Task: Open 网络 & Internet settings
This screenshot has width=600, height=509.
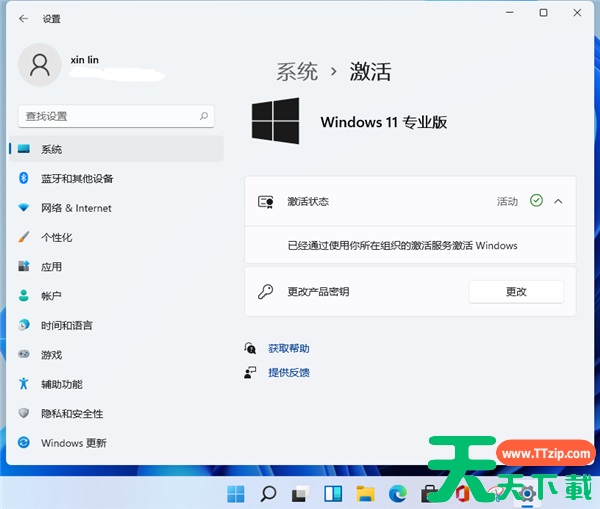Action: (116, 208)
